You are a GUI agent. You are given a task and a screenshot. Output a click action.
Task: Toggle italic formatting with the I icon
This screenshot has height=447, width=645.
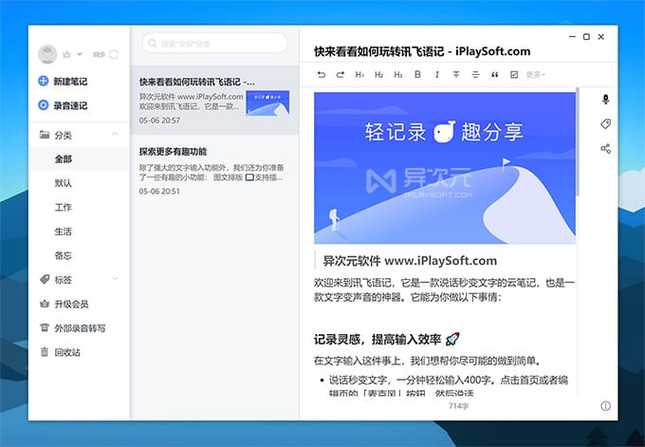[437, 74]
